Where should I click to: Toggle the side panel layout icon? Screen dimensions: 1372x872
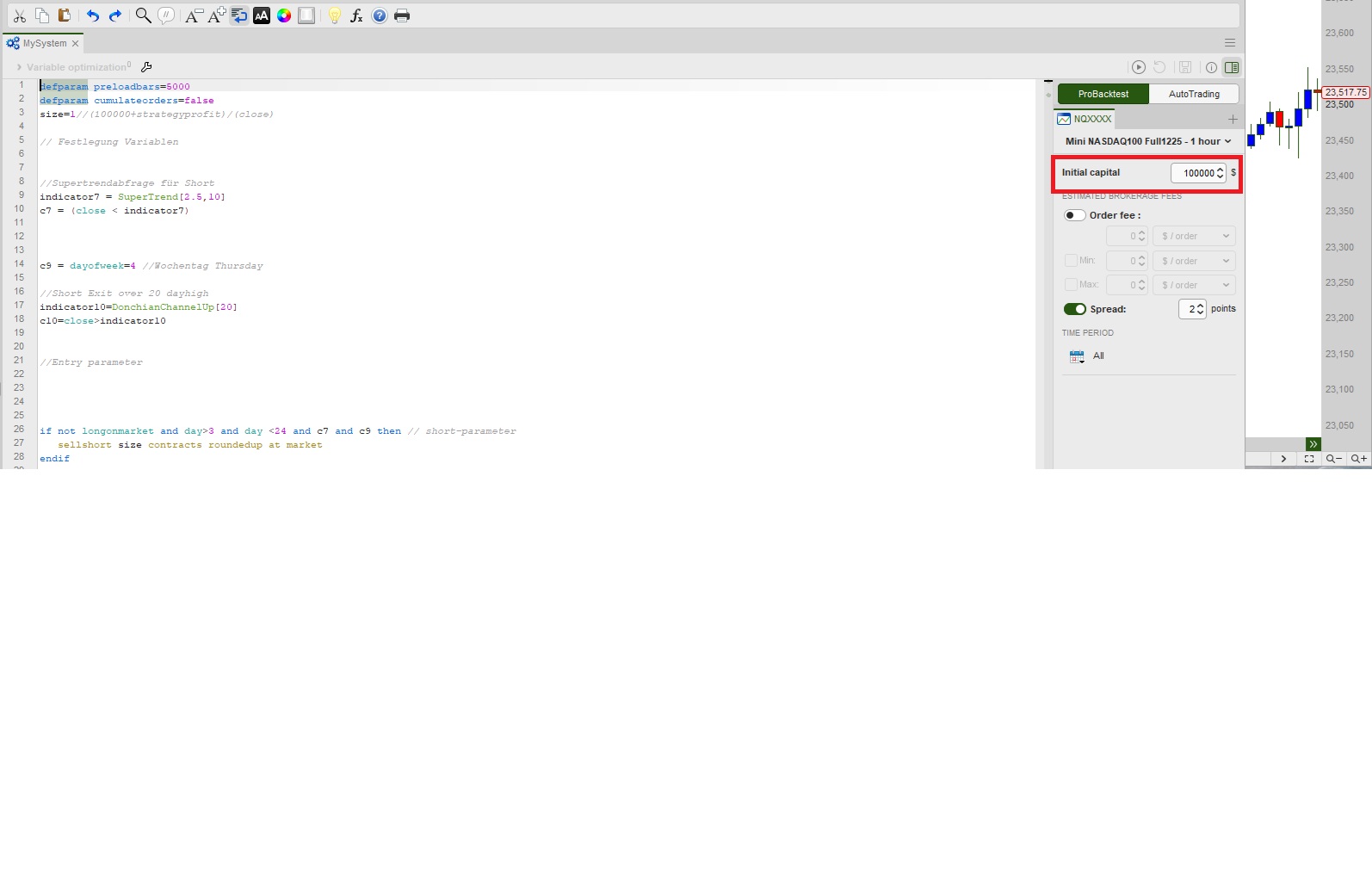1232,67
